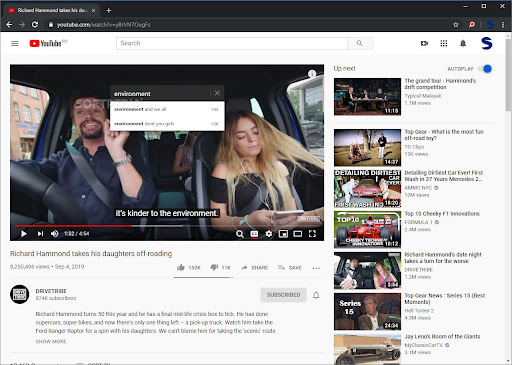Expand description with SHOW MORE
Screen dimensions: 512x365
(x=51, y=341)
